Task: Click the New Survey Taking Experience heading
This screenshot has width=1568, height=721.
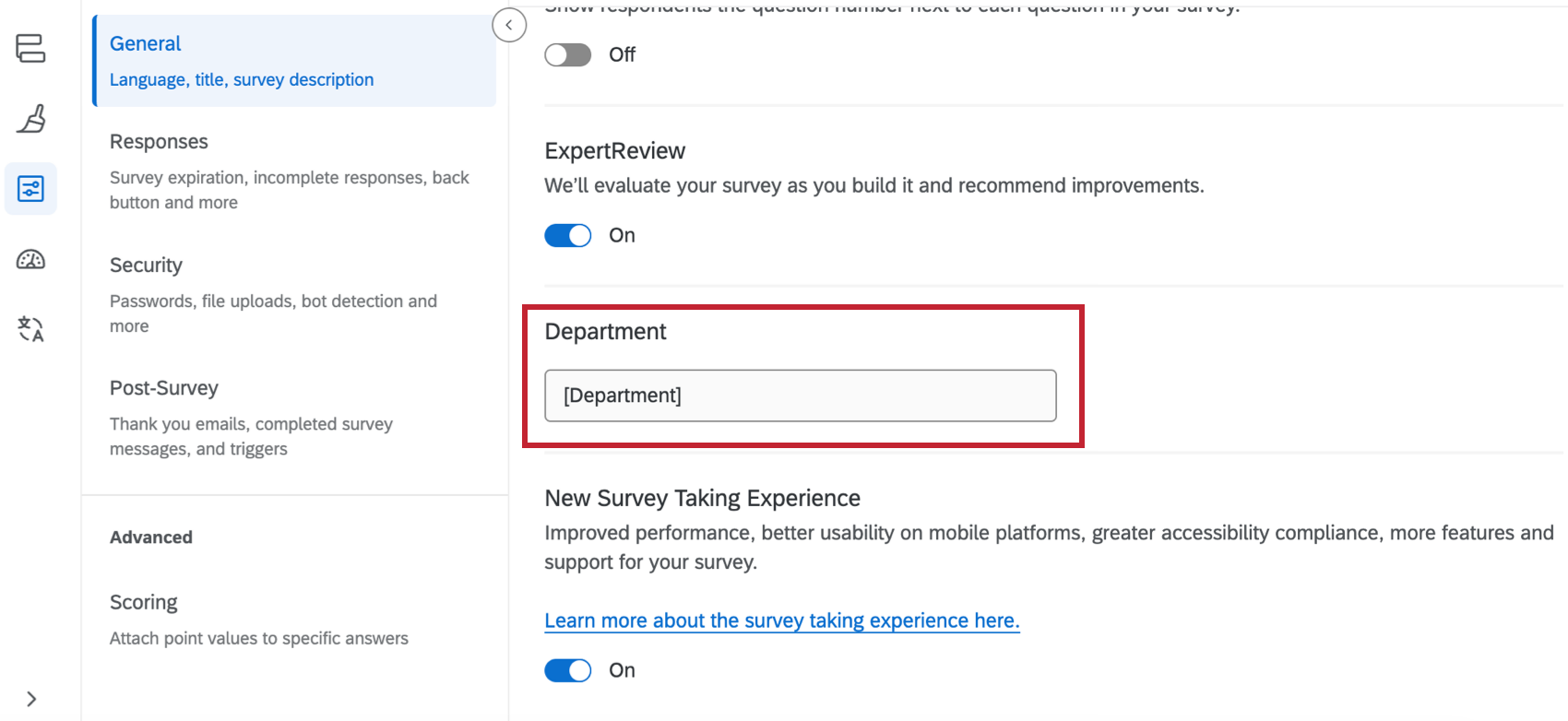Action: (x=703, y=499)
